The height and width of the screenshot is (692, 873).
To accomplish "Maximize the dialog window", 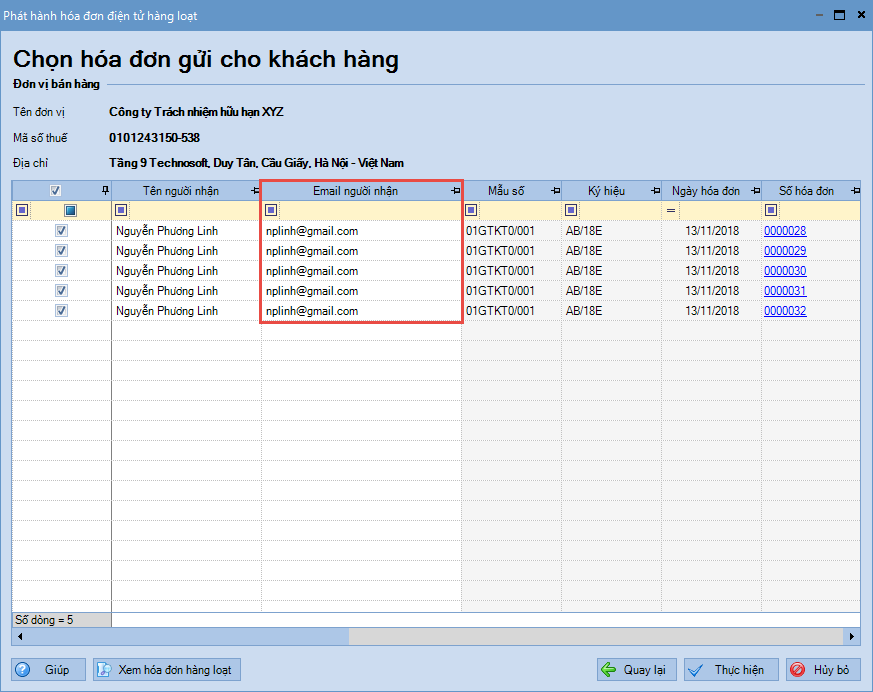I will coord(840,15).
